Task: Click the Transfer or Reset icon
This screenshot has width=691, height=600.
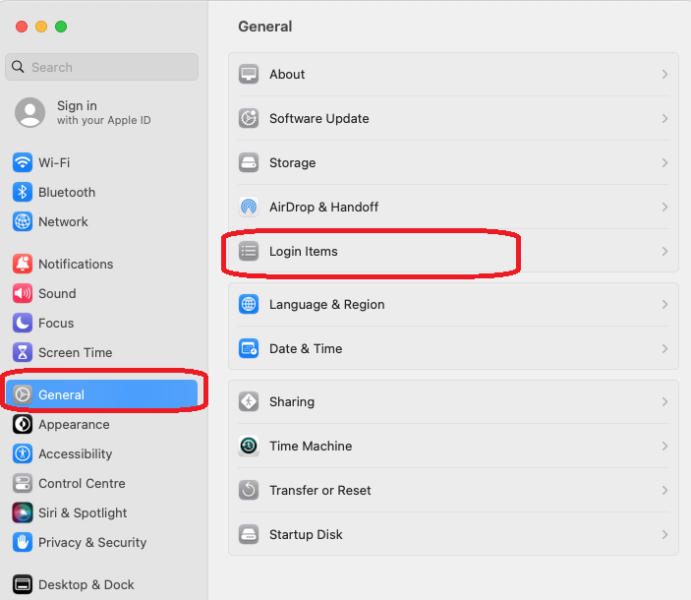Action: [249, 490]
